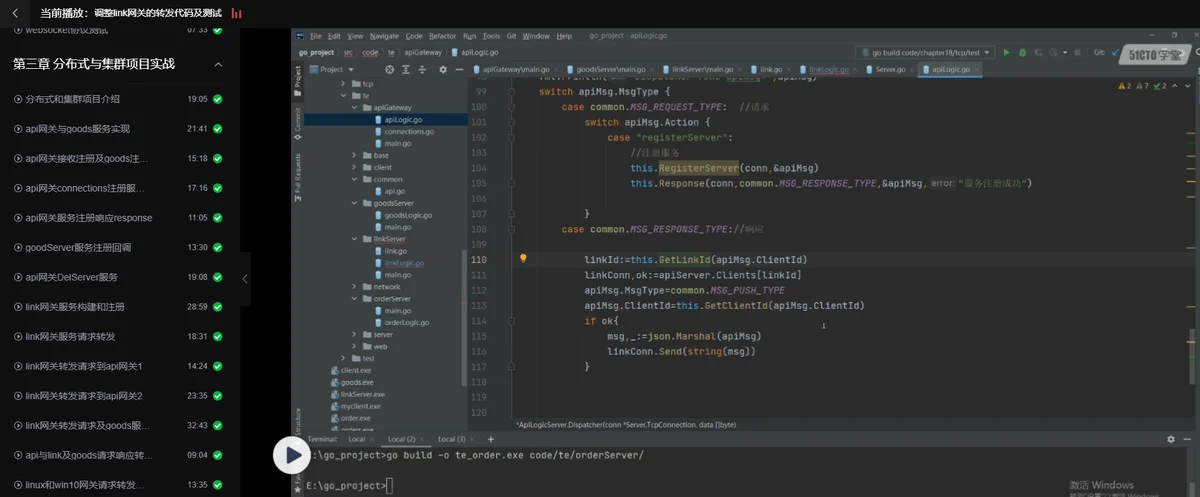Click line number 110 in gutter
Viewport: 1200px width, 497px height.
pyautogui.click(x=478, y=259)
